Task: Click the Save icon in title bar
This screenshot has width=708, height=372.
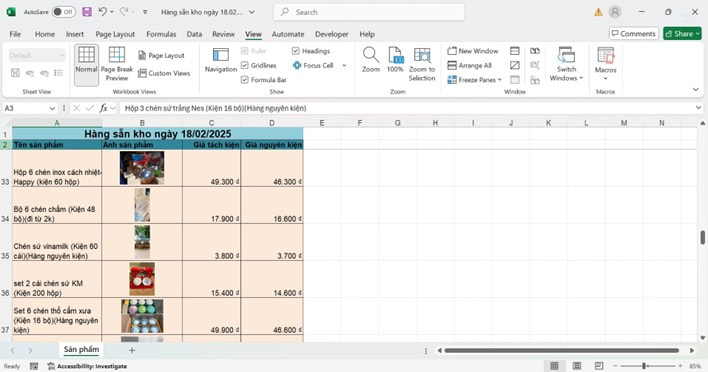Action: click(x=87, y=12)
